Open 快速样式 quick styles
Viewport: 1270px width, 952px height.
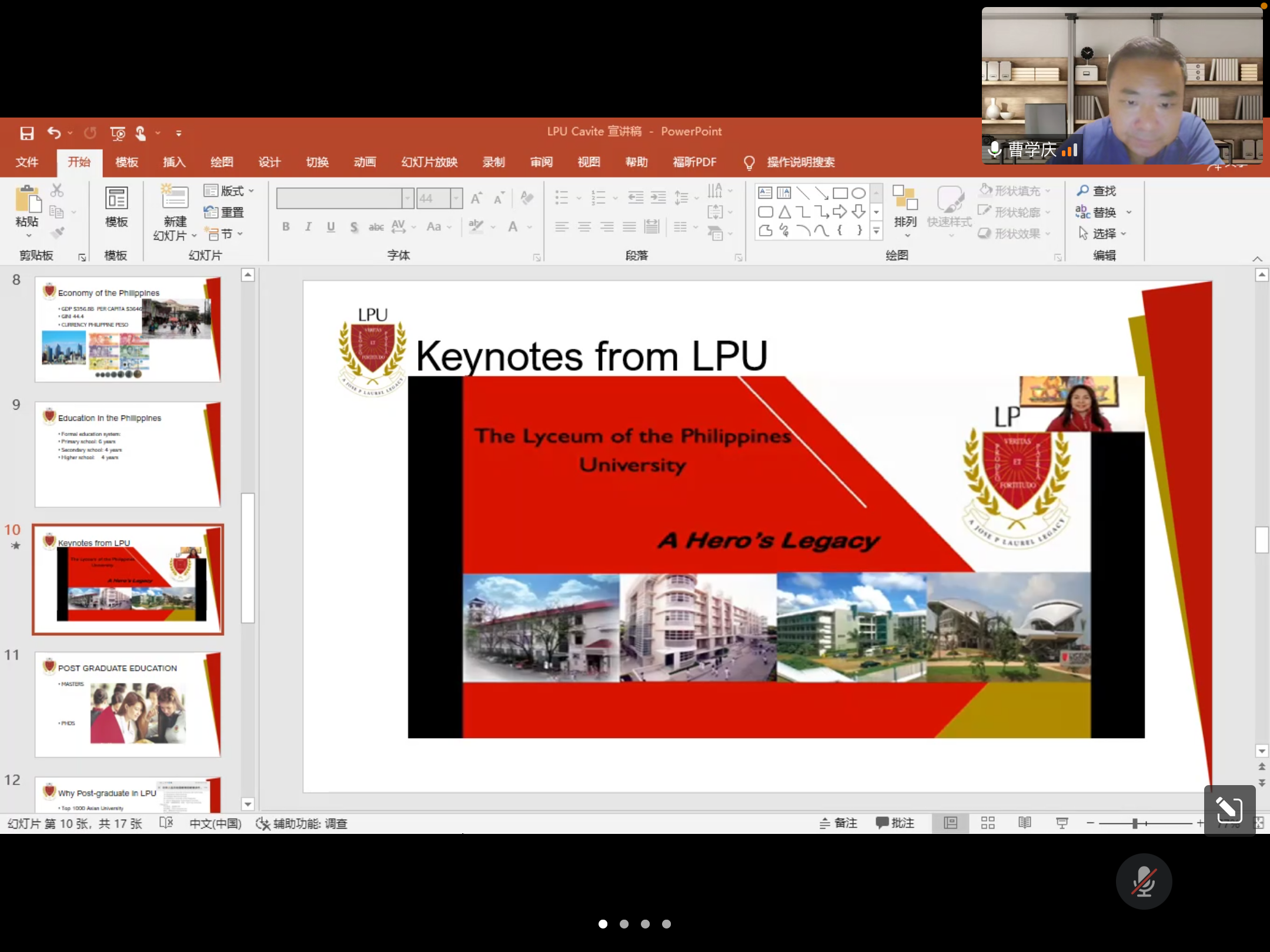[949, 212]
